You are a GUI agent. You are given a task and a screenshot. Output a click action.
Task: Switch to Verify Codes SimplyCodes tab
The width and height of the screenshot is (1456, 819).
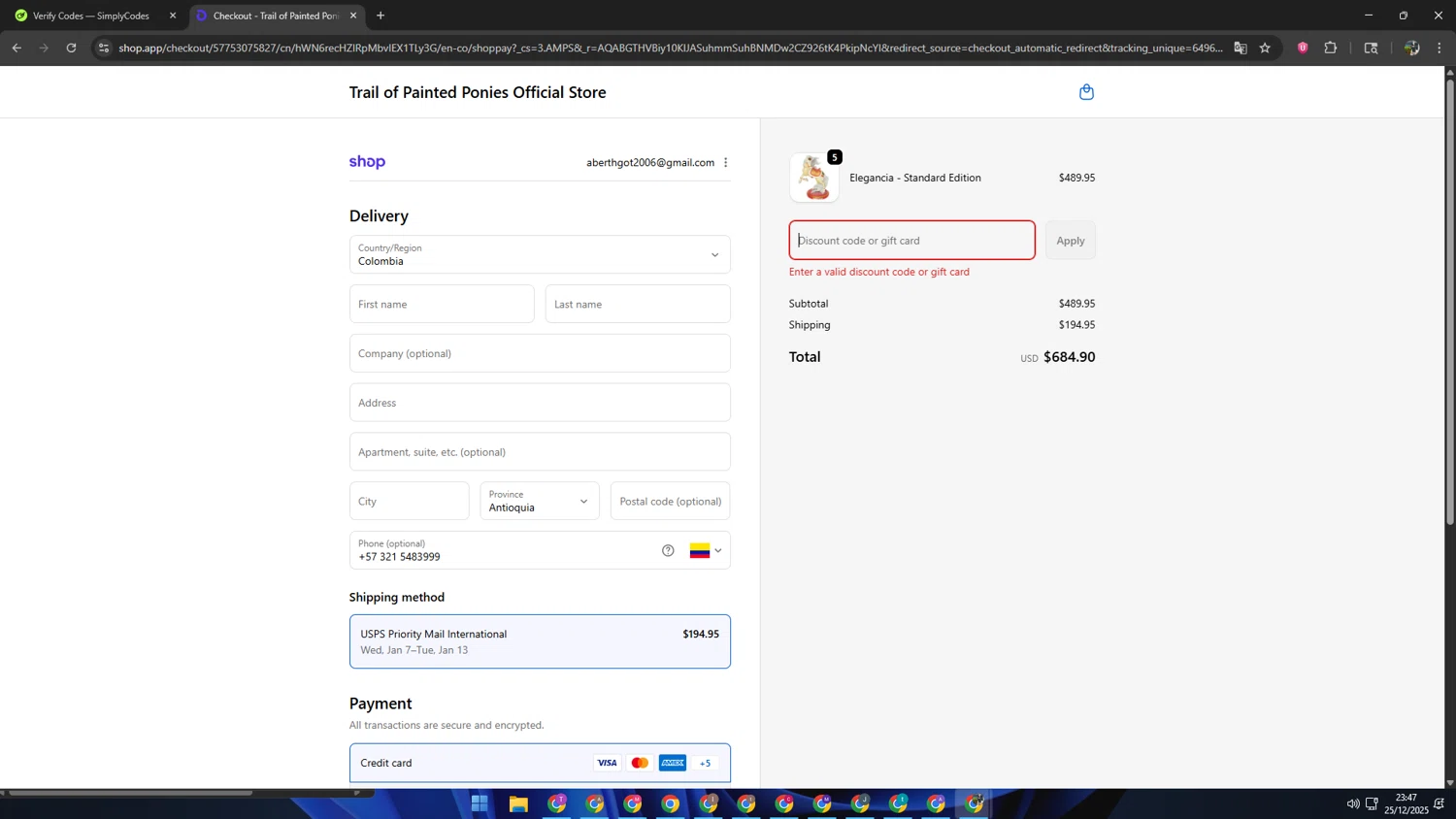pyautogui.click(x=91, y=16)
